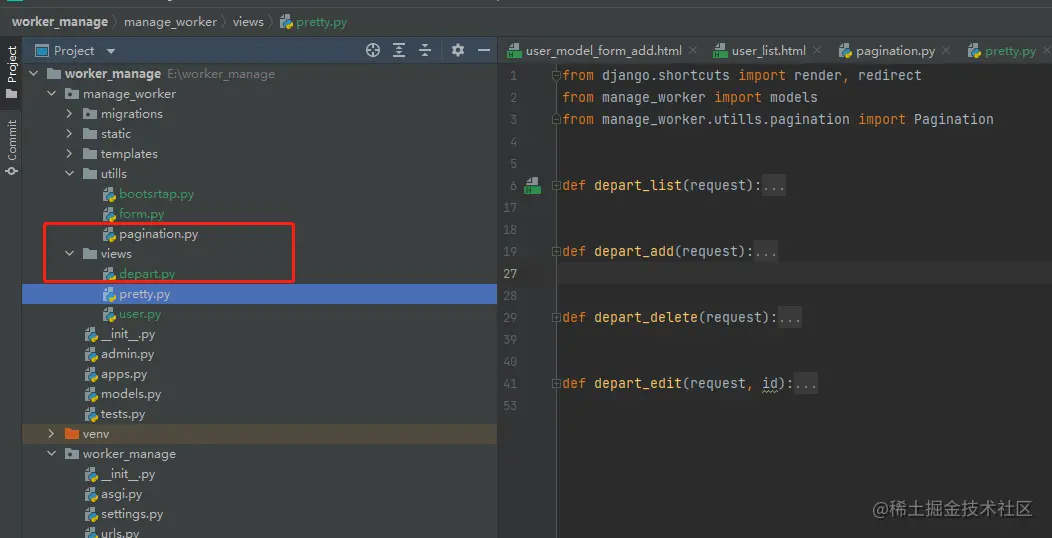Viewport: 1052px width, 538px height.
Task: Open the Commit tool window stripe button
Action: 11,148
